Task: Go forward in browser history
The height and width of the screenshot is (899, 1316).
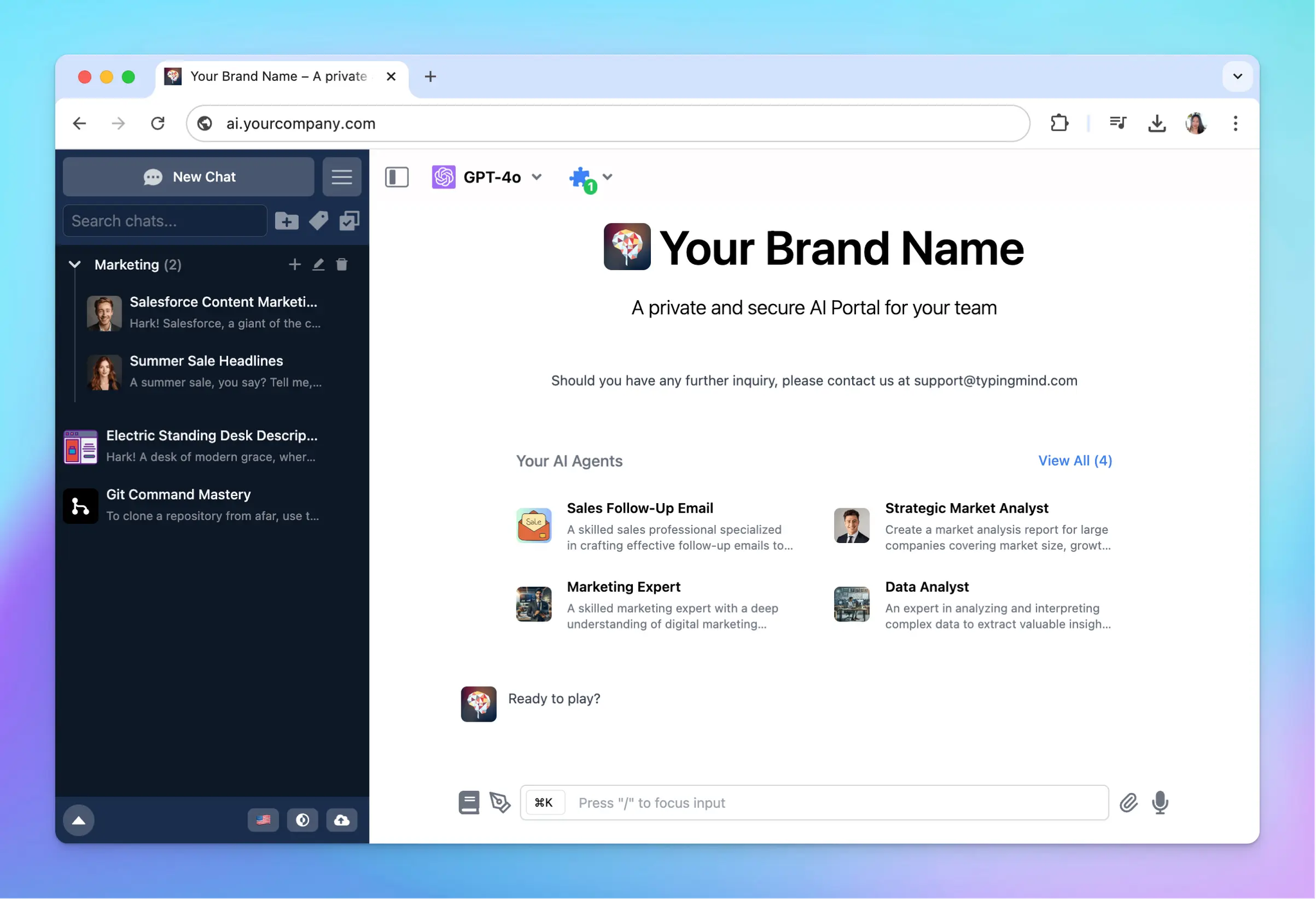Action: point(118,123)
